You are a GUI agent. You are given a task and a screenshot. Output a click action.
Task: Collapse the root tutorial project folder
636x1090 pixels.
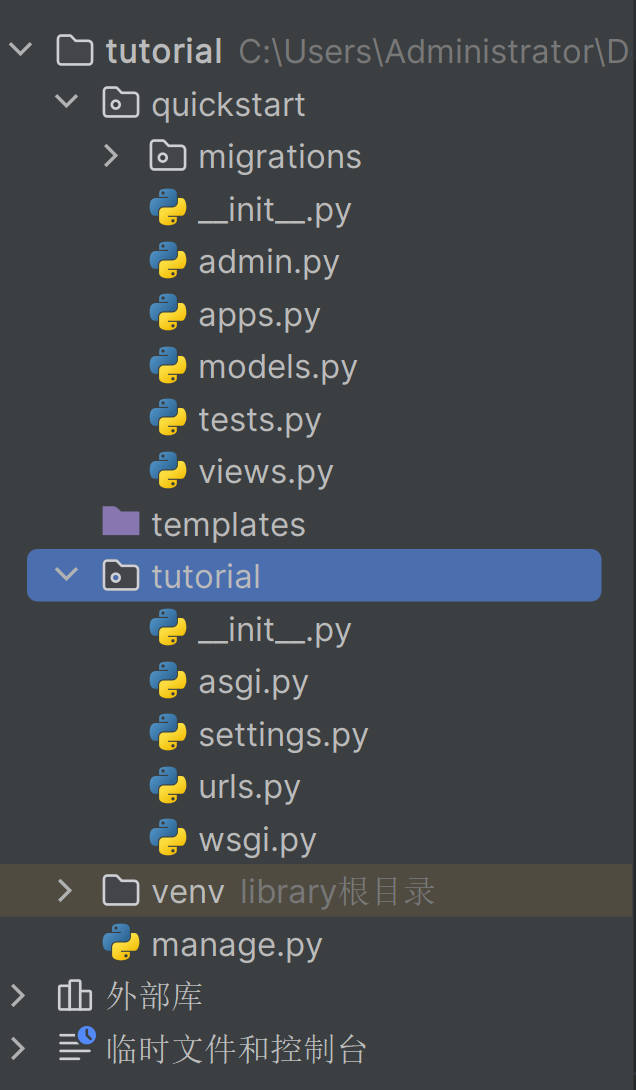pos(20,50)
